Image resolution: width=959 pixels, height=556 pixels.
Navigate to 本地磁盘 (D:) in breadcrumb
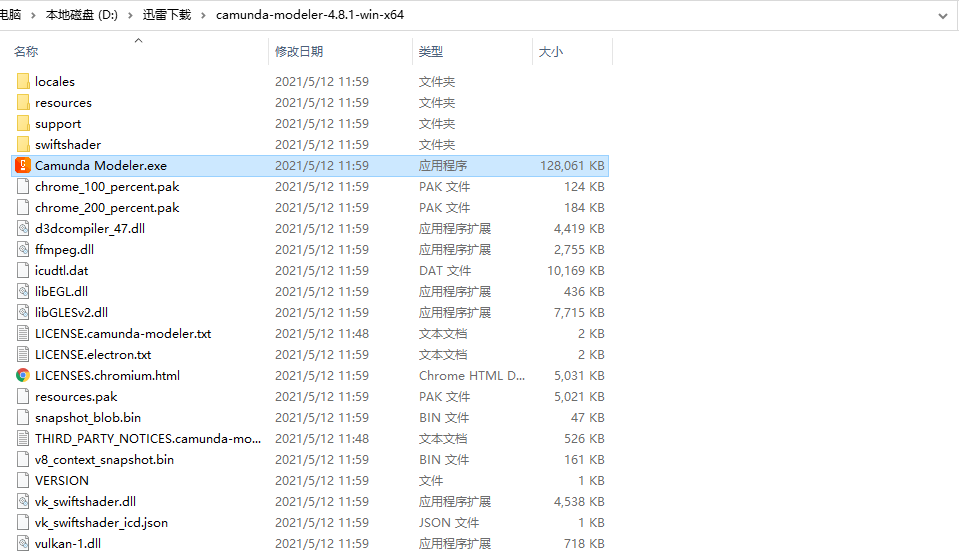82,15
